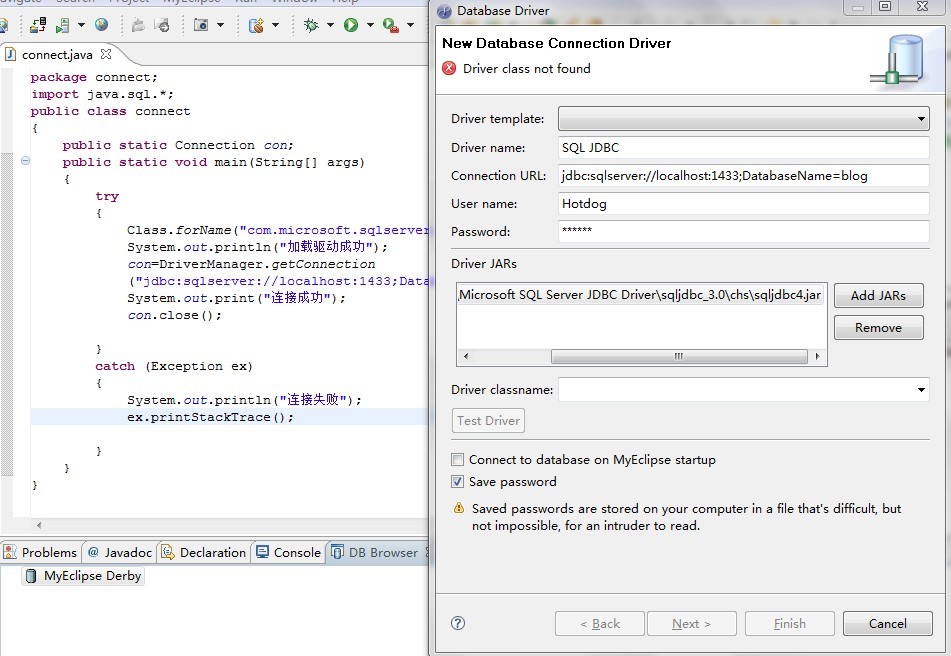Screen dimensions: 951x656
Task: Switch to the Console tab
Action: pyautogui.click(x=289, y=552)
